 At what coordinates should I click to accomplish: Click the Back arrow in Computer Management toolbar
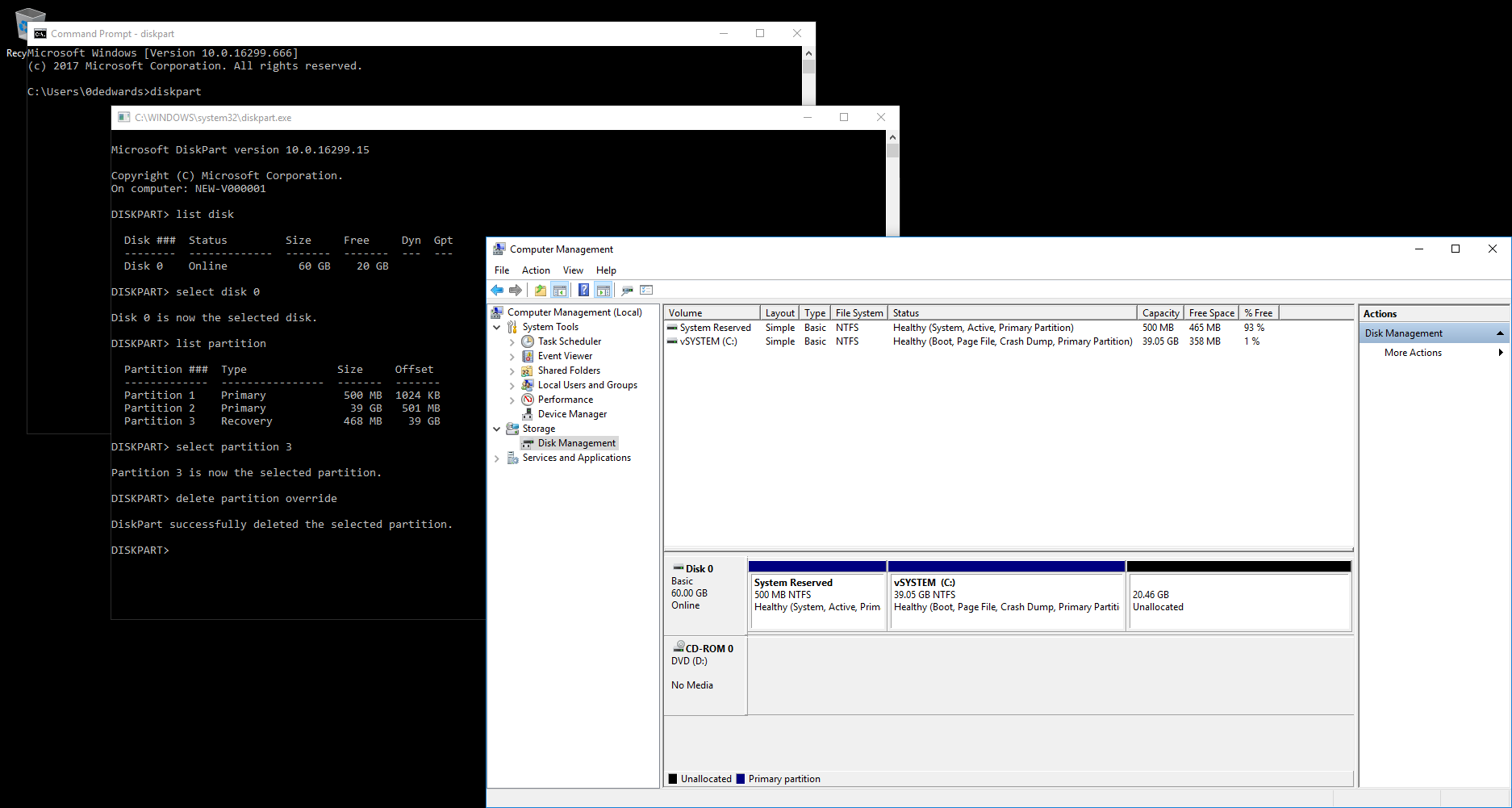(x=497, y=291)
